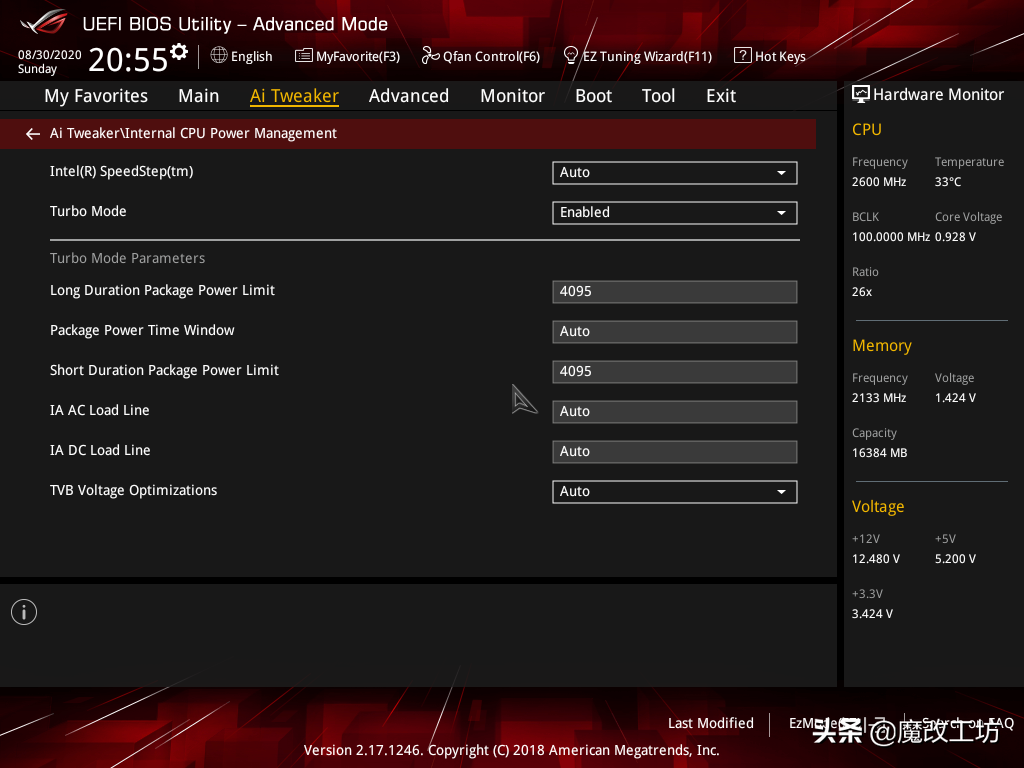Click Memory voltage value 1.424 V
The image size is (1024, 768).
point(955,398)
